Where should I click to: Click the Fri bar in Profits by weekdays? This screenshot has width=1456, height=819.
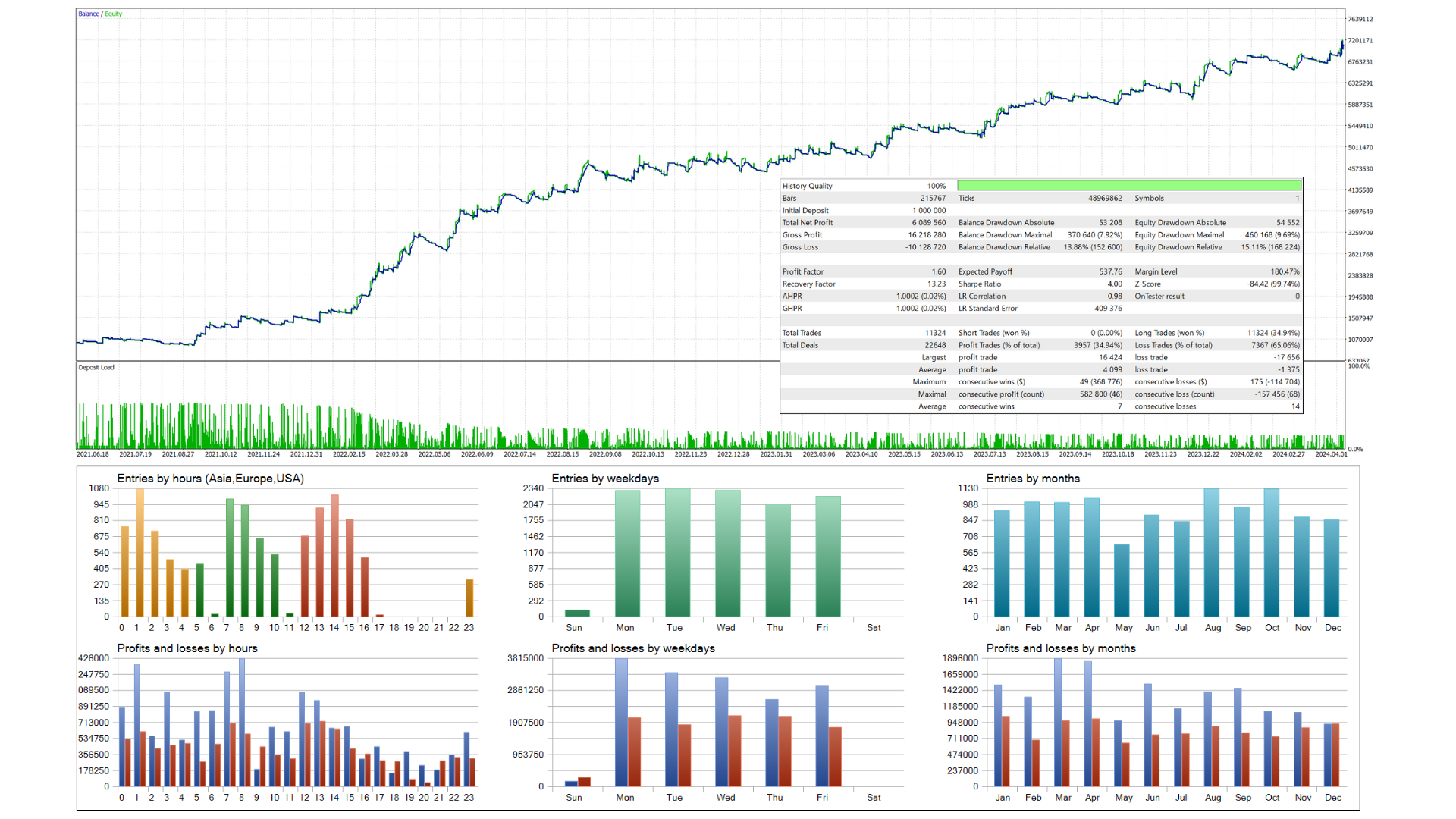[x=822, y=736]
